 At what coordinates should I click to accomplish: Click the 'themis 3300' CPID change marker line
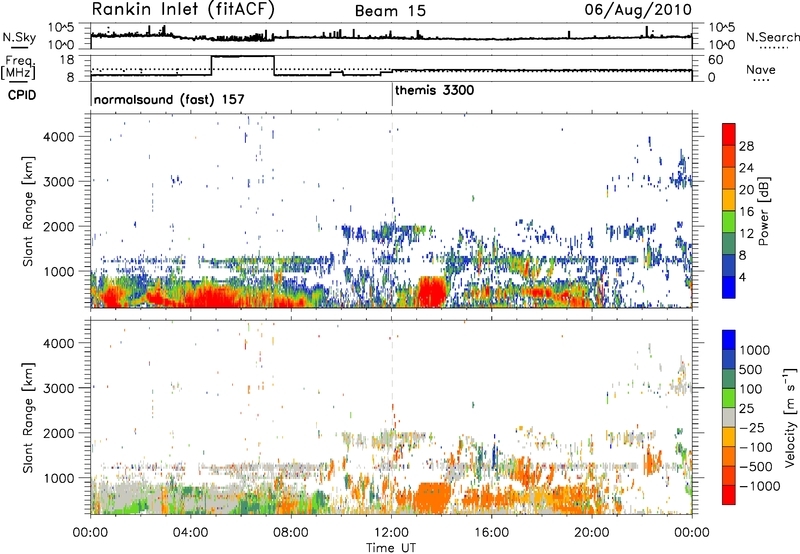pos(392,95)
